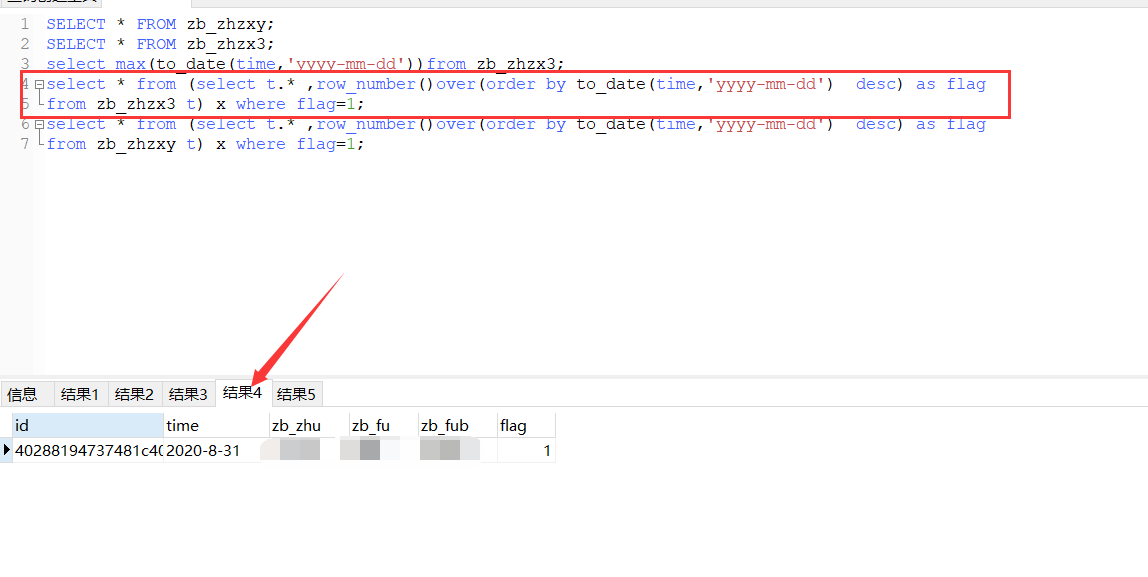Click on SELECT * FROM zb_zhzxy; line
1148x577 pixels.
pyautogui.click(x=160, y=24)
